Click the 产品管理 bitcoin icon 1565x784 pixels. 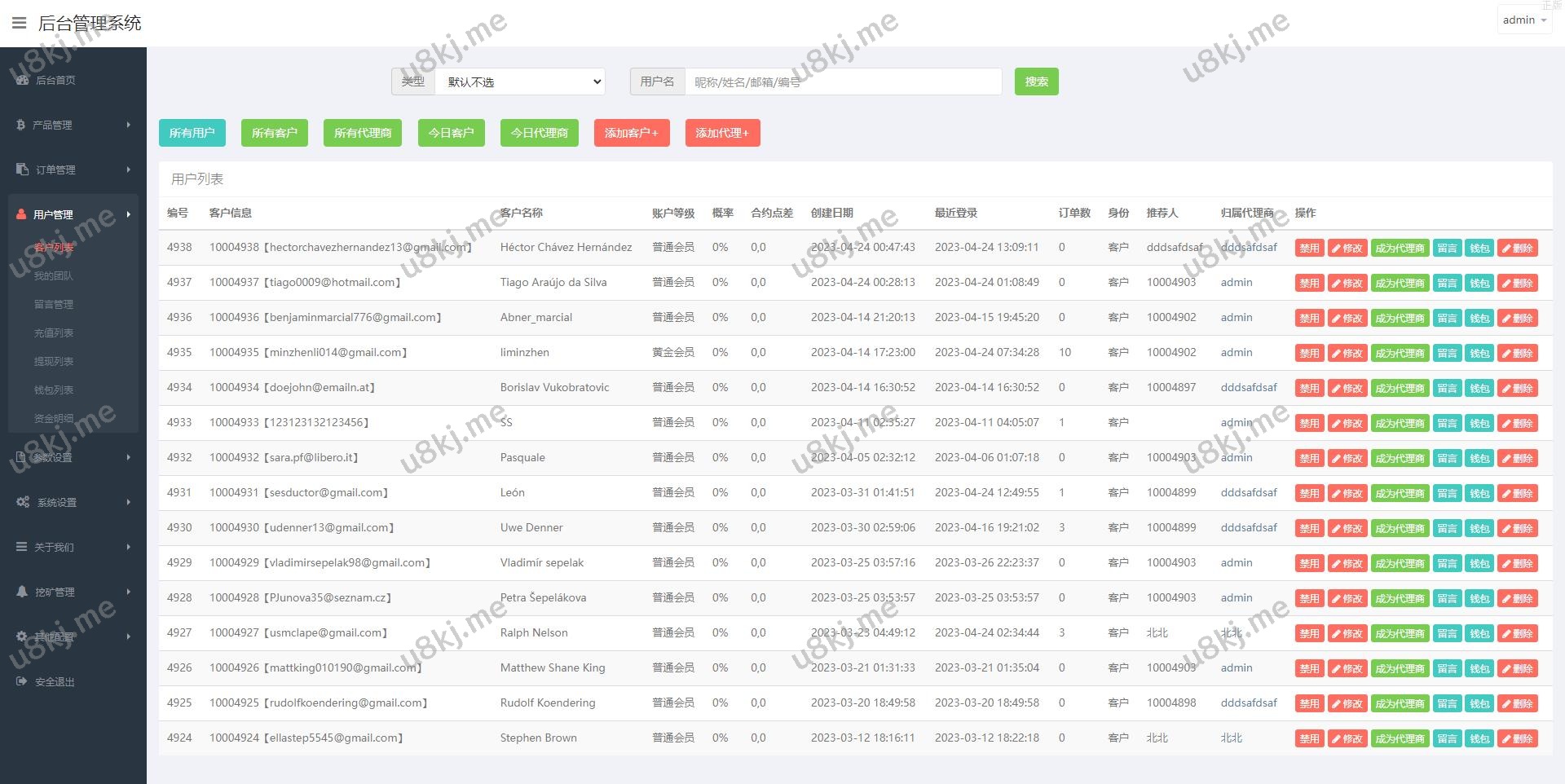pos(21,125)
